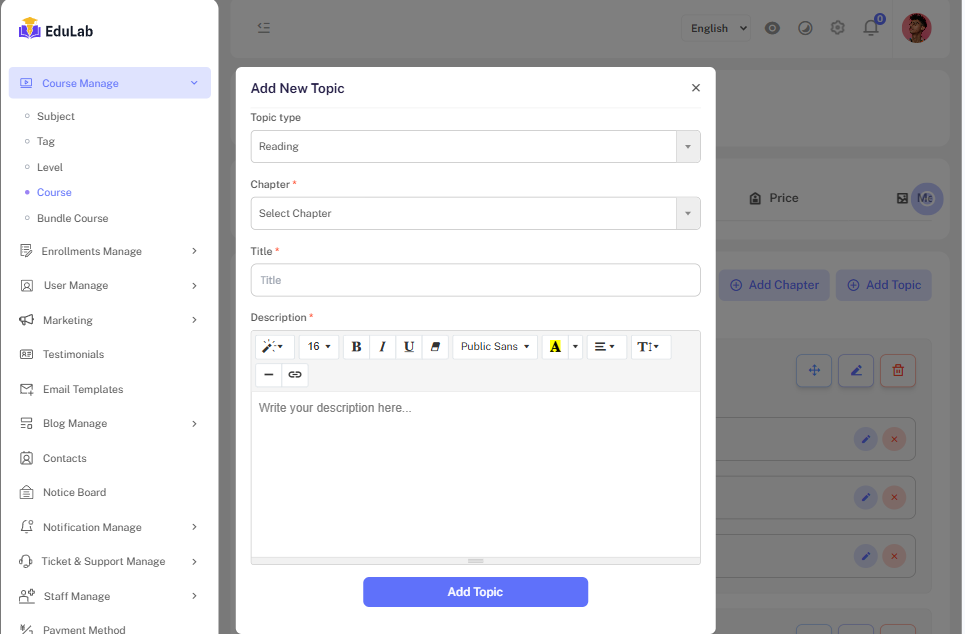The width and height of the screenshot is (965, 634).
Task: Click into the Title input field
Action: point(475,281)
